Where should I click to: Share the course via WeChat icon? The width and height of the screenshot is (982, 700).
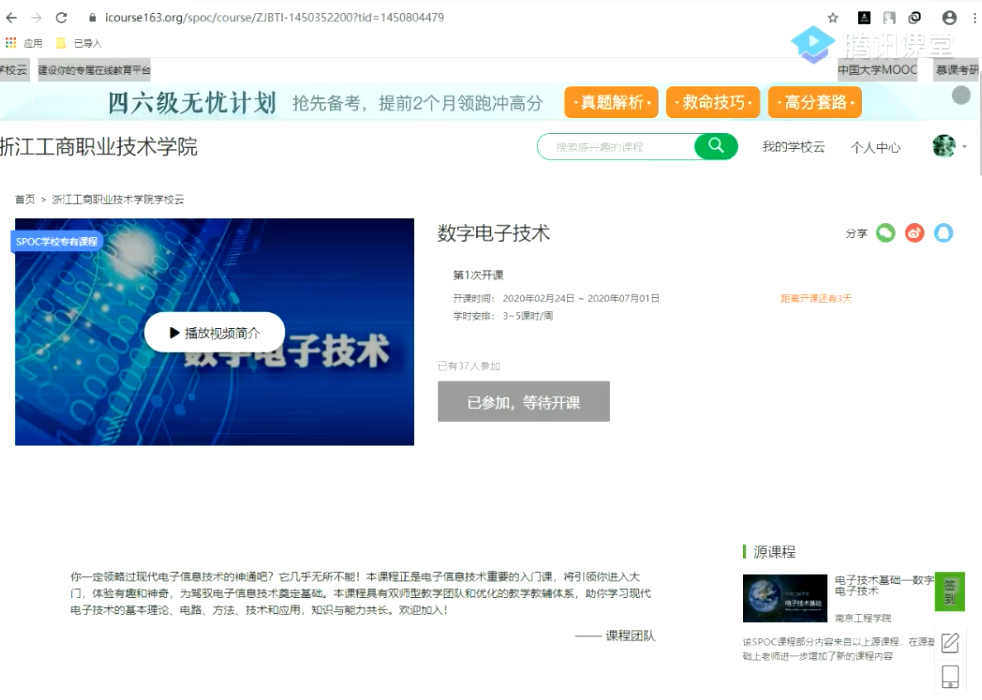pos(885,233)
